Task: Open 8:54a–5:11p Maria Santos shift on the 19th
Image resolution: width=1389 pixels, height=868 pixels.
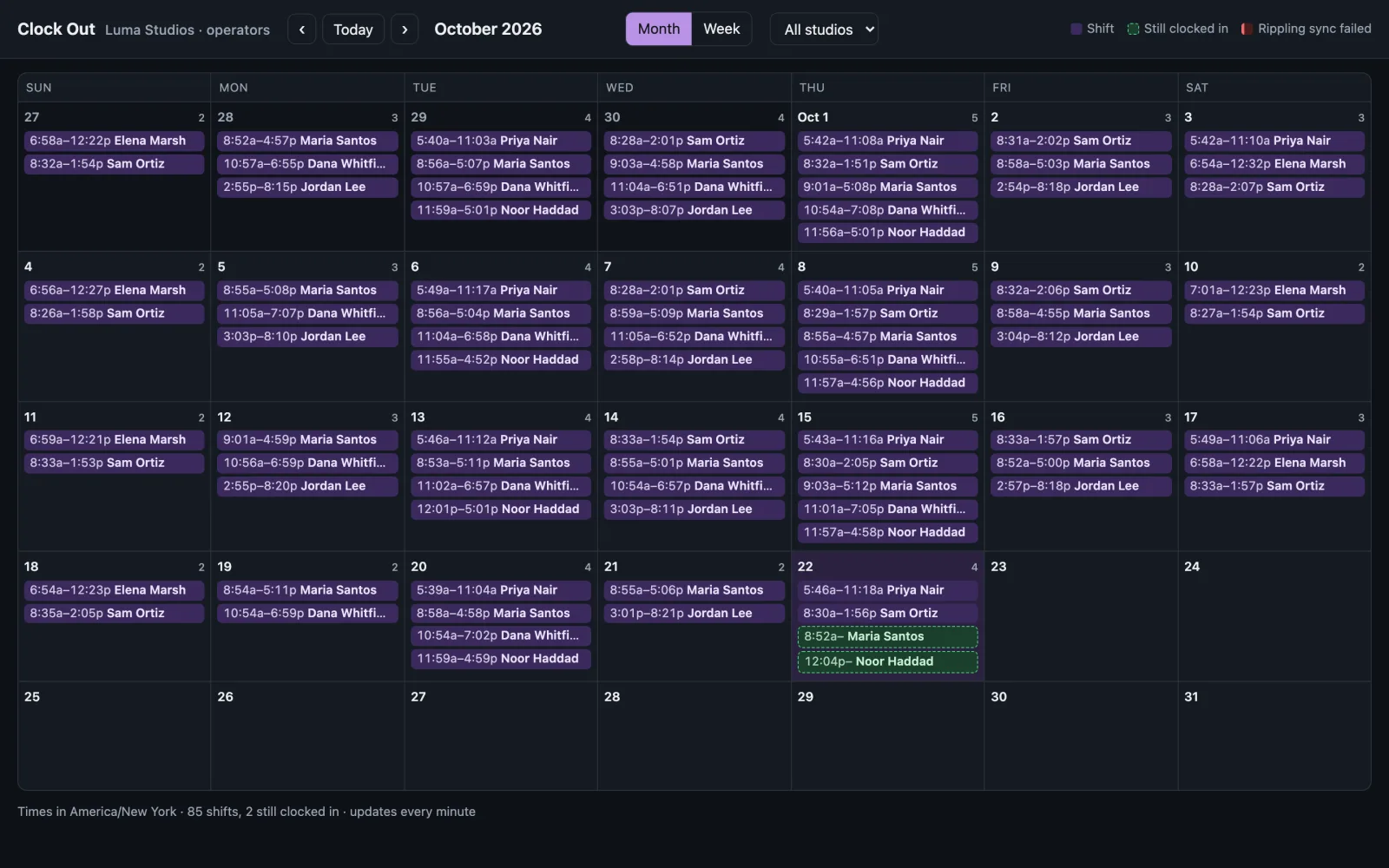Action: 307,590
